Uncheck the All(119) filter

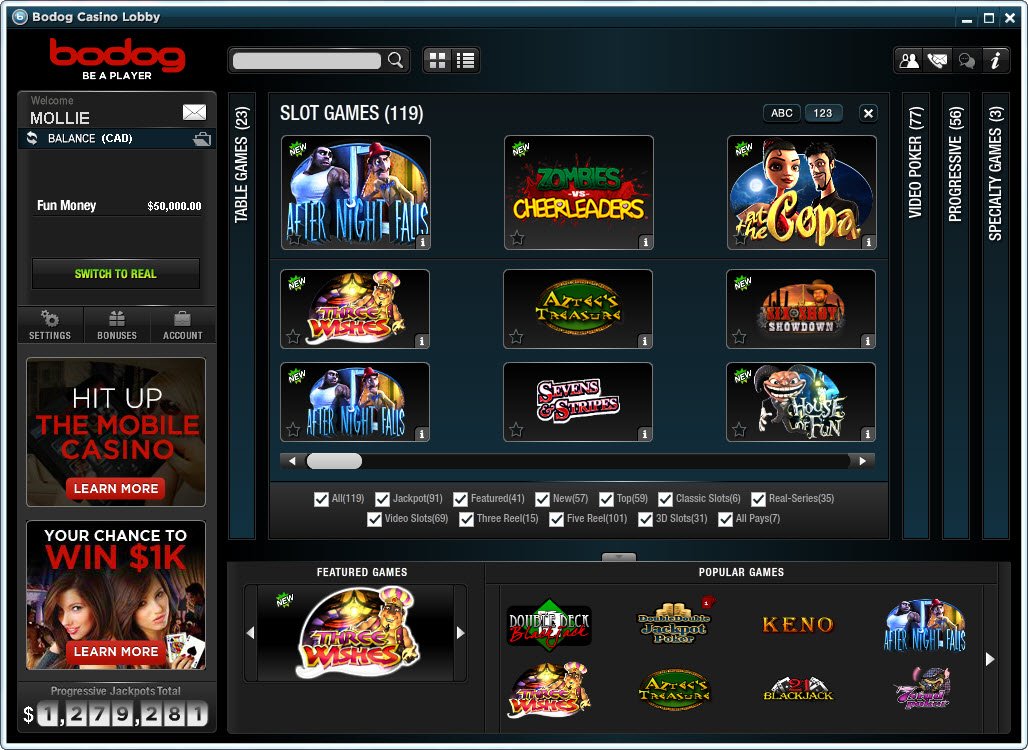(321, 499)
